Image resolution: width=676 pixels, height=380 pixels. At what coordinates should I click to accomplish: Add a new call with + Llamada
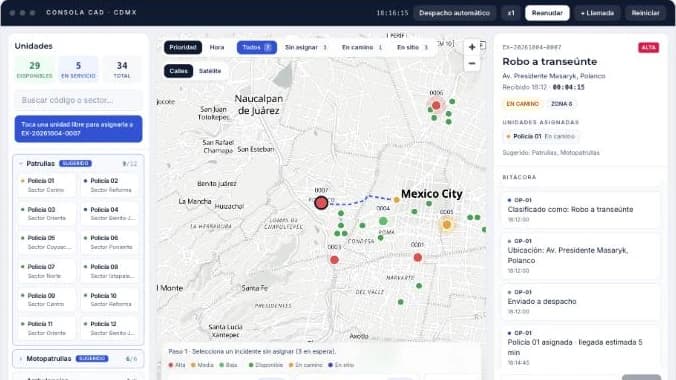(597, 13)
